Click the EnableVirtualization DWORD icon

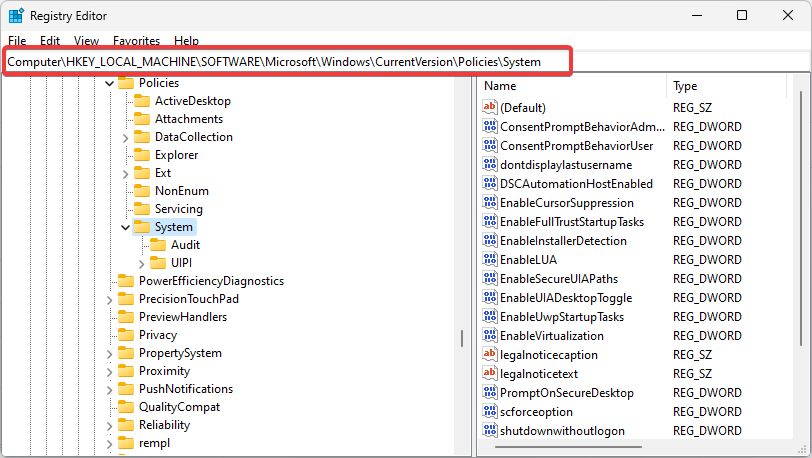[489, 335]
